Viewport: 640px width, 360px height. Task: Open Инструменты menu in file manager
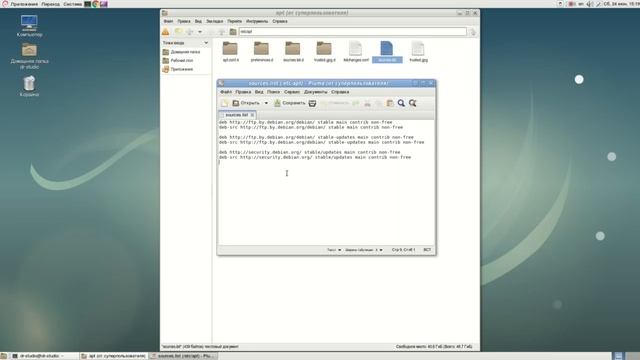click(257, 21)
